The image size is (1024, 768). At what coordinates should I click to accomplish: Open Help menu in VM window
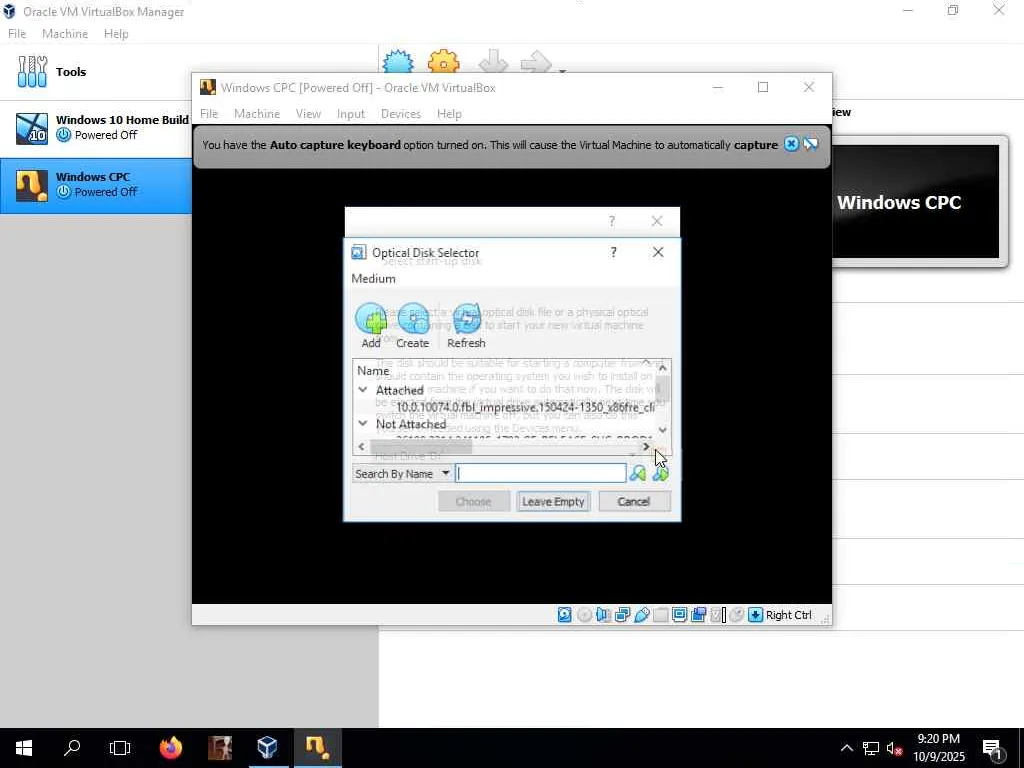coord(449,114)
